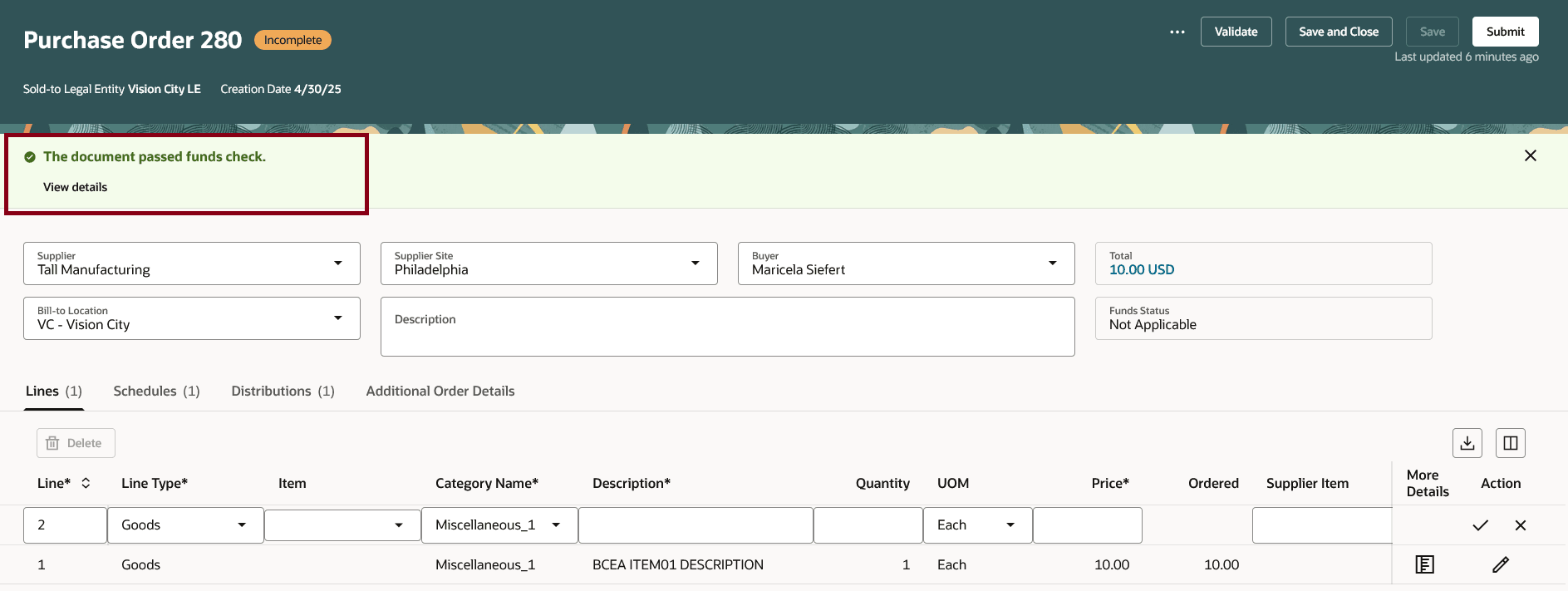Viewport: 1568px width, 591px height.
Task: Click green success check icon
Action: (30, 156)
